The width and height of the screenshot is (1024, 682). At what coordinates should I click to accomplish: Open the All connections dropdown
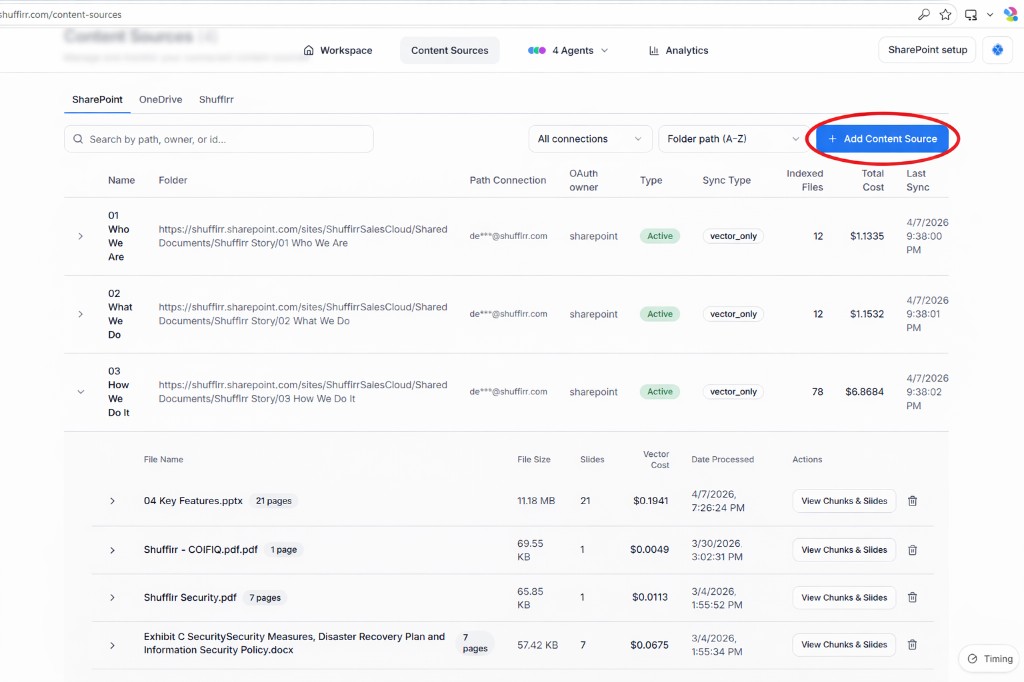click(590, 138)
